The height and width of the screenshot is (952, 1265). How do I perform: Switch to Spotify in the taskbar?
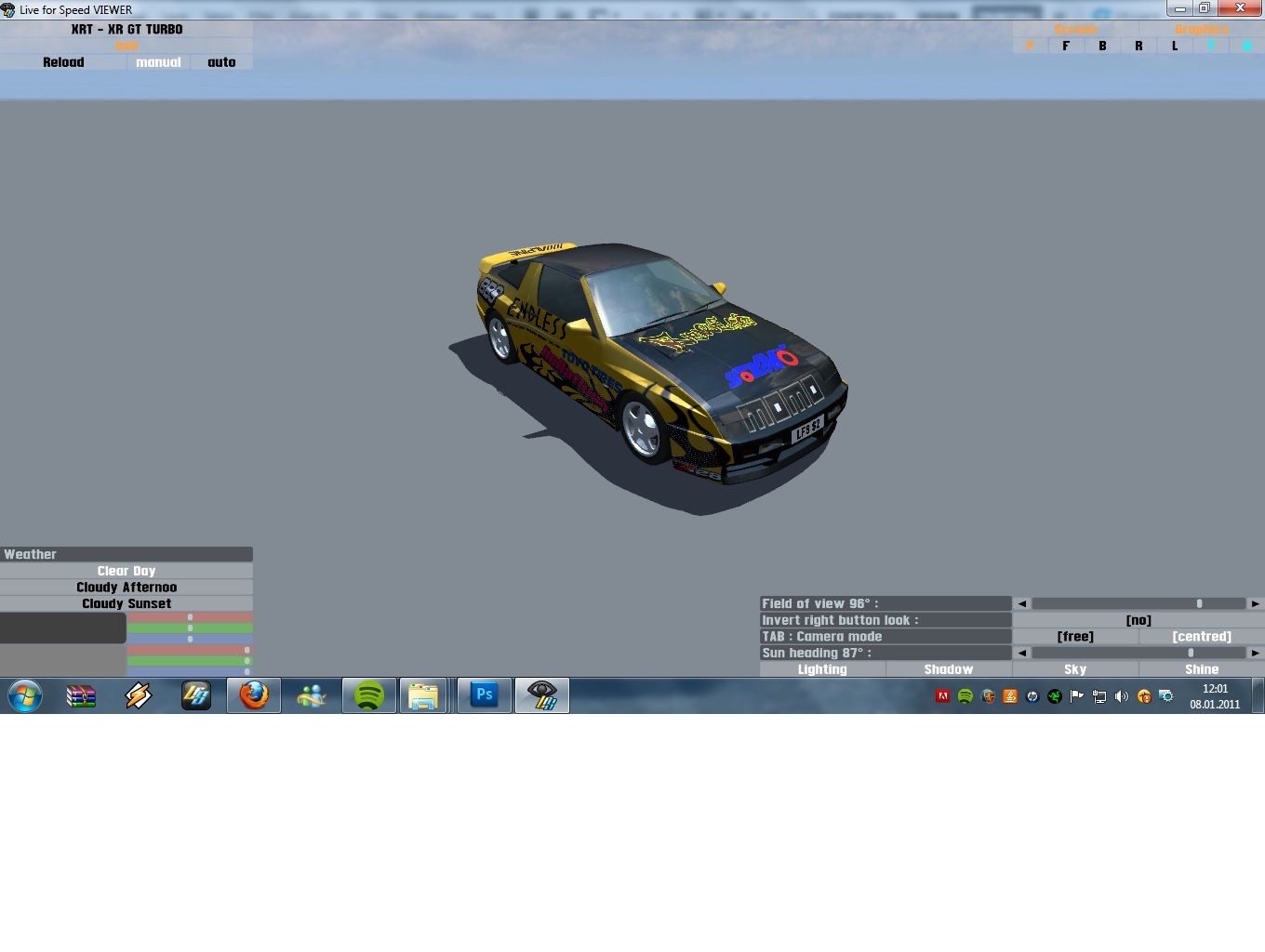point(369,695)
